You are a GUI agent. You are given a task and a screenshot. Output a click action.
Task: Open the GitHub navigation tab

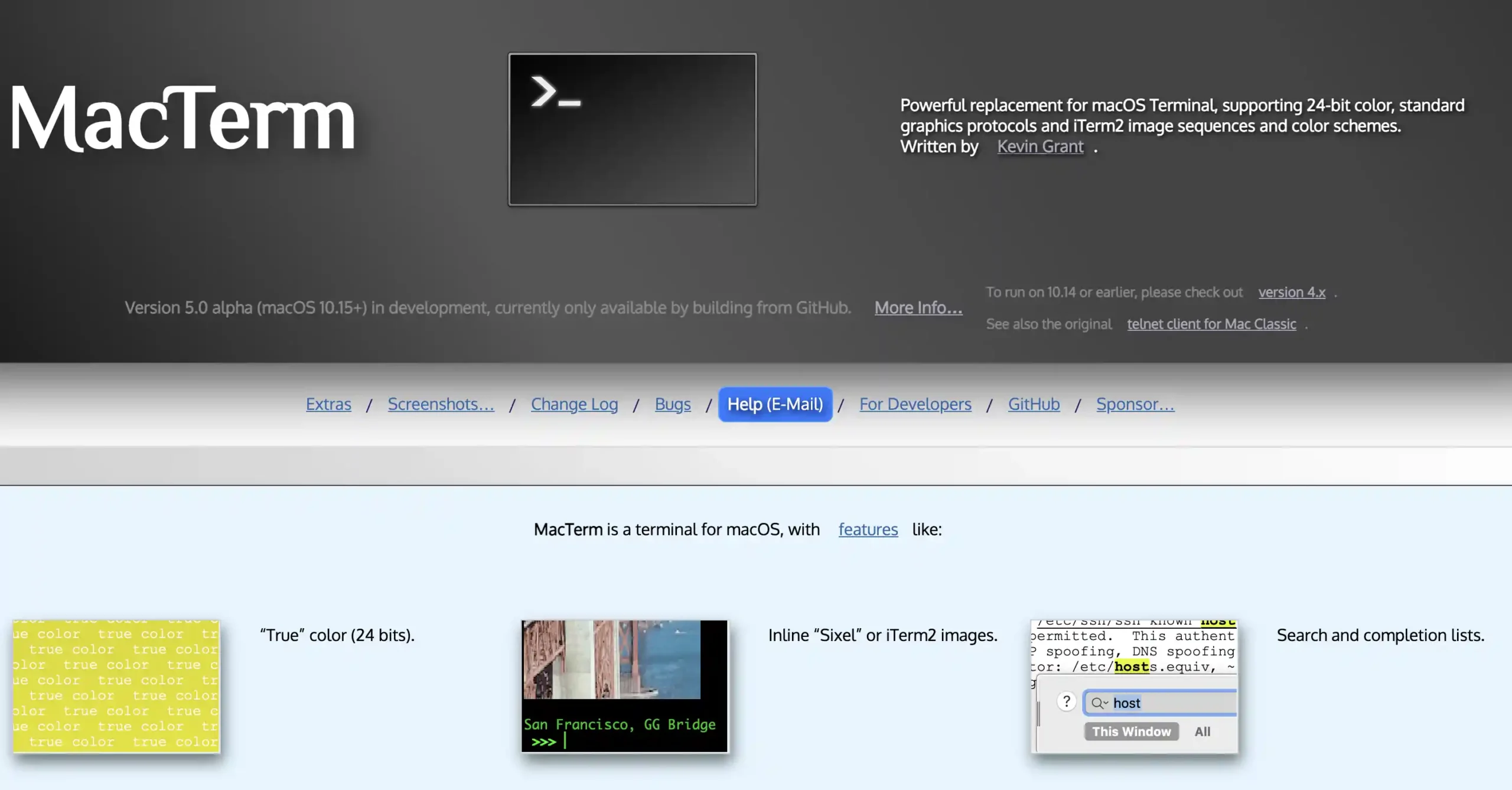1034,403
